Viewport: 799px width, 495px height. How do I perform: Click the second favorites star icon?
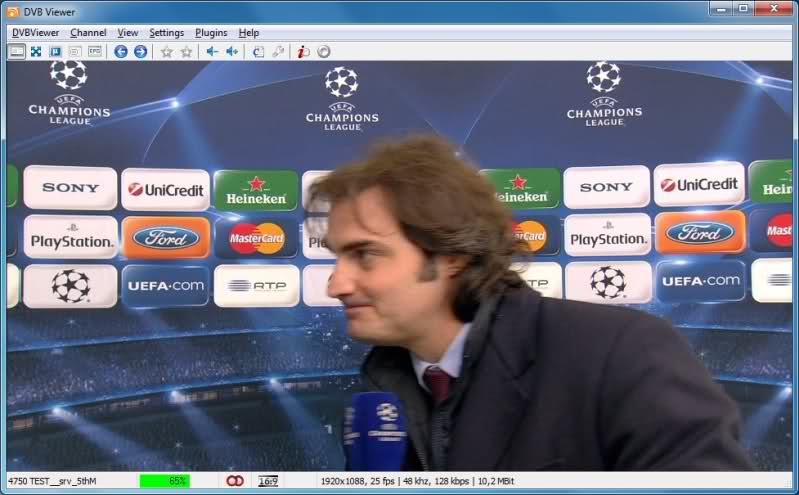[187, 51]
